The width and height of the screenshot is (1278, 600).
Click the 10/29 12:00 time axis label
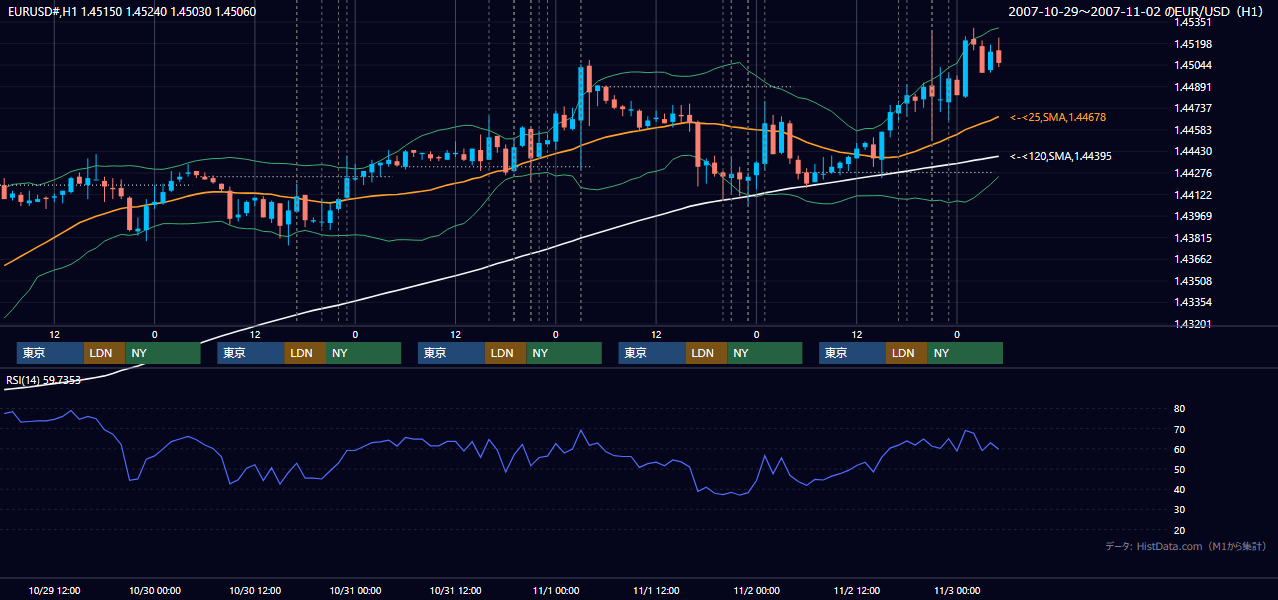pyautogui.click(x=55, y=590)
